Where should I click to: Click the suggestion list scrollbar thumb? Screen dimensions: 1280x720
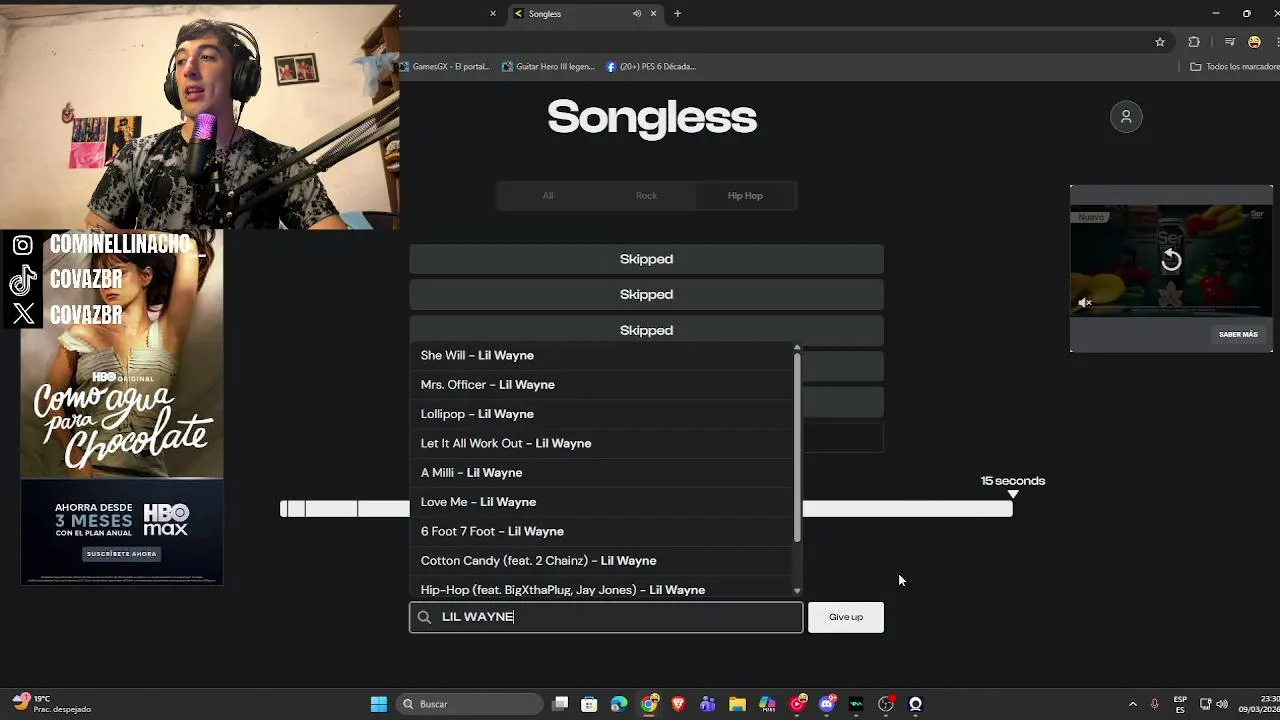(x=797, y=447)
